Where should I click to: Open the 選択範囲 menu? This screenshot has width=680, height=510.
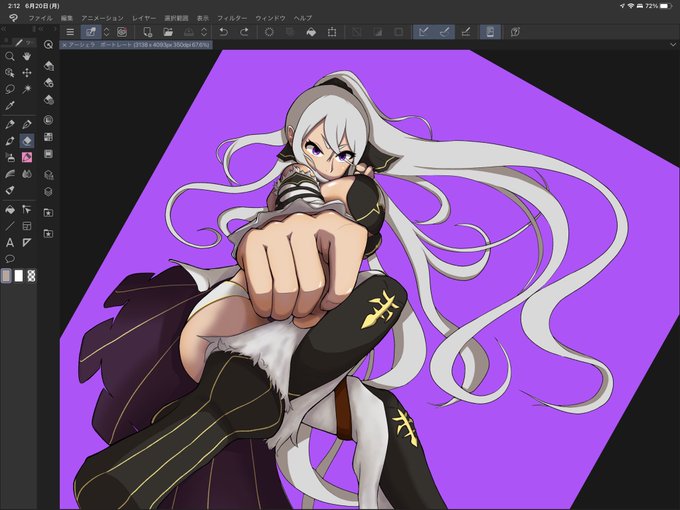(x=176, y=18)
